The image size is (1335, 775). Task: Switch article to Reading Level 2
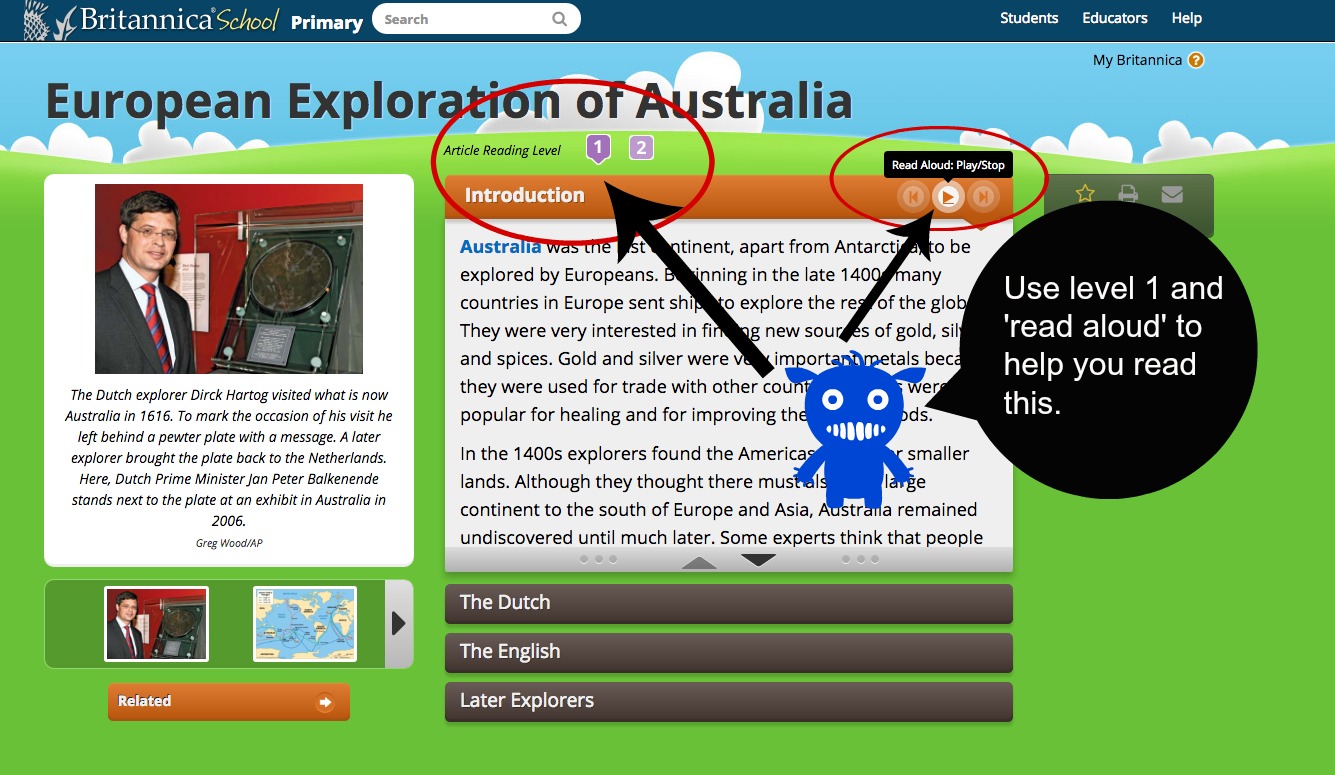click(640, 146)
